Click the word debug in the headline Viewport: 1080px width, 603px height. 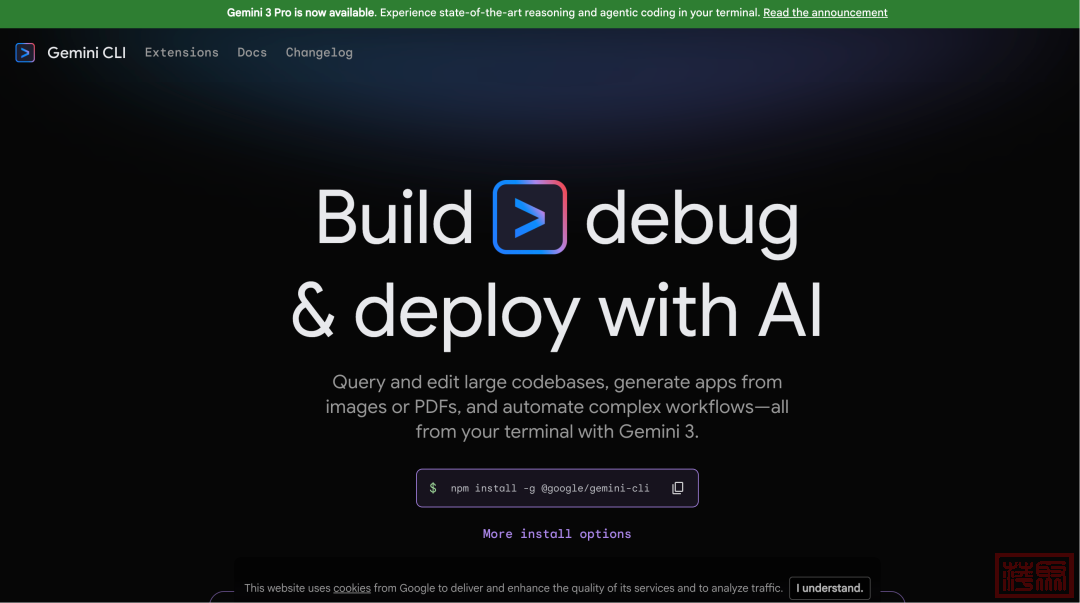coord(692,219)
